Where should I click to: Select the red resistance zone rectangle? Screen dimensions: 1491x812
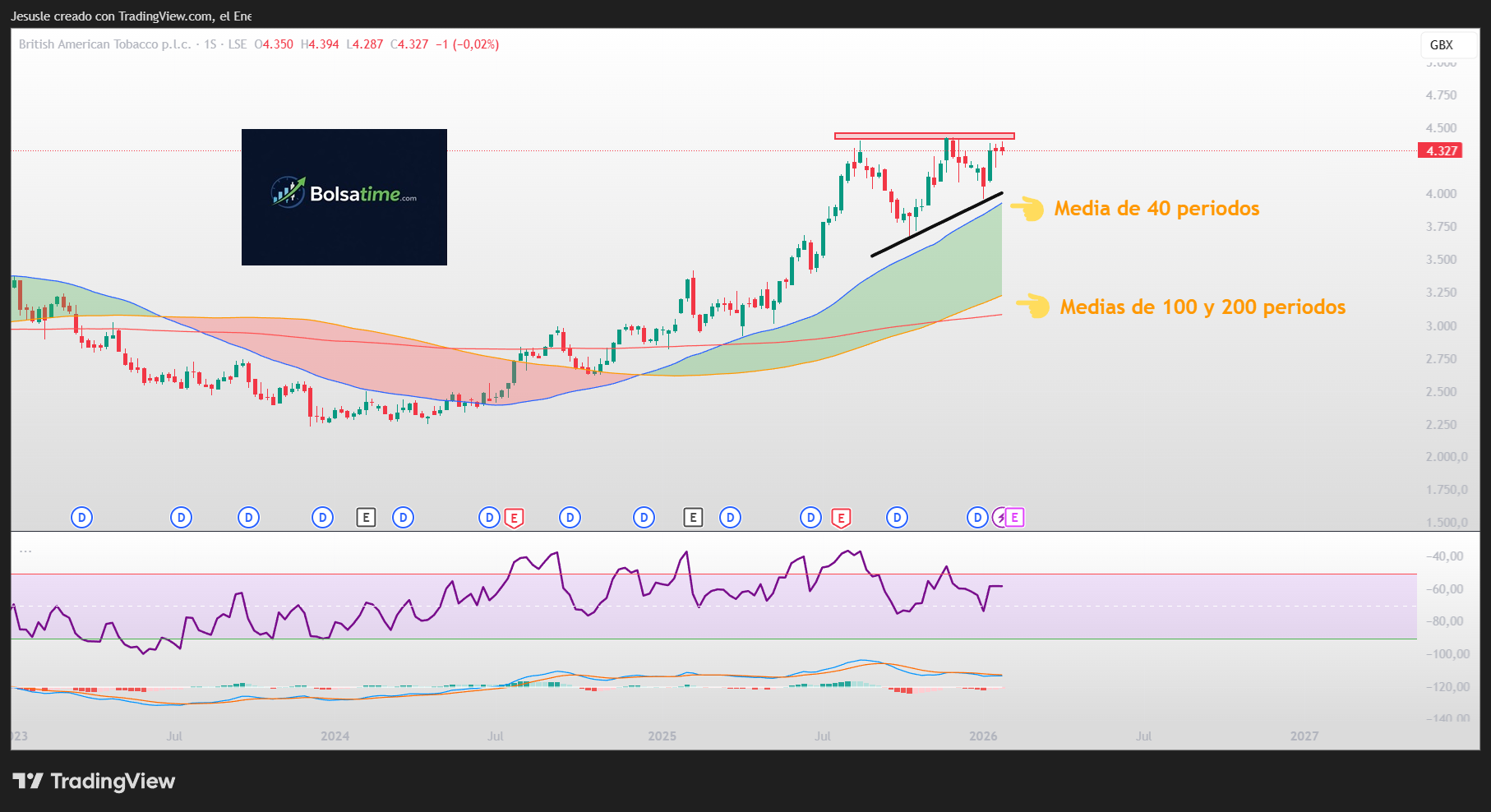924,136
